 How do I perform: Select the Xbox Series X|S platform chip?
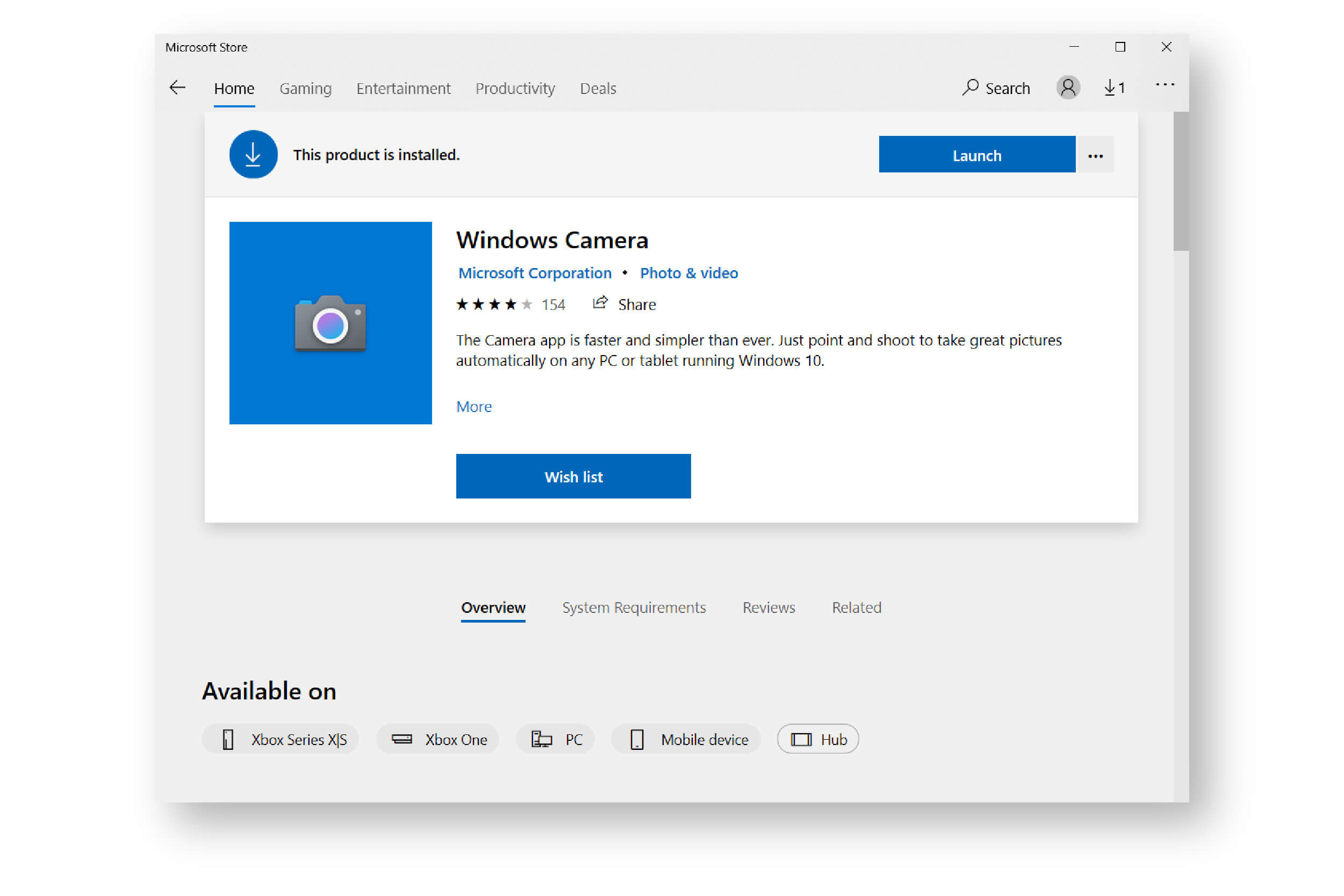tap(280, 740)
